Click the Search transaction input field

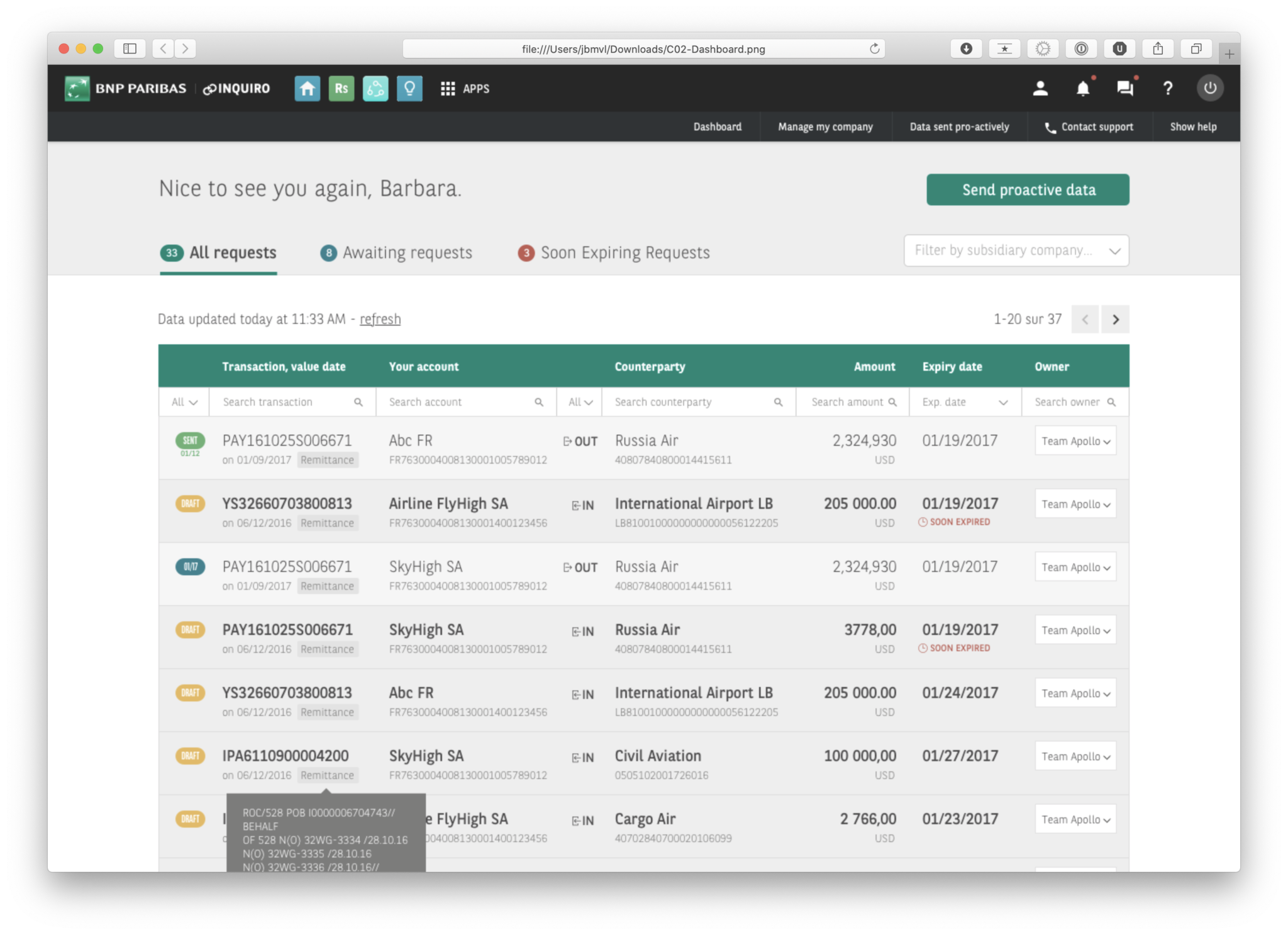tap(286, 402)
